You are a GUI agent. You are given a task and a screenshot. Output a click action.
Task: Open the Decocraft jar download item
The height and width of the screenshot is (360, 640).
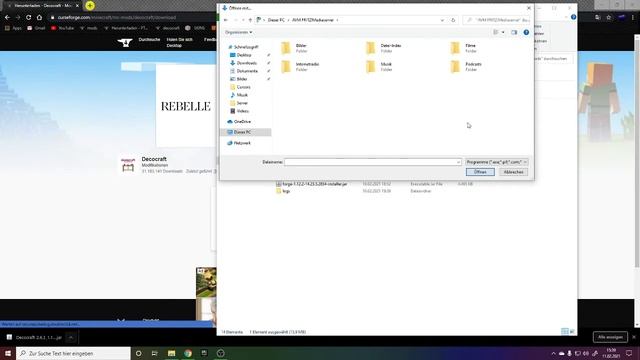(x=34, y=338)
